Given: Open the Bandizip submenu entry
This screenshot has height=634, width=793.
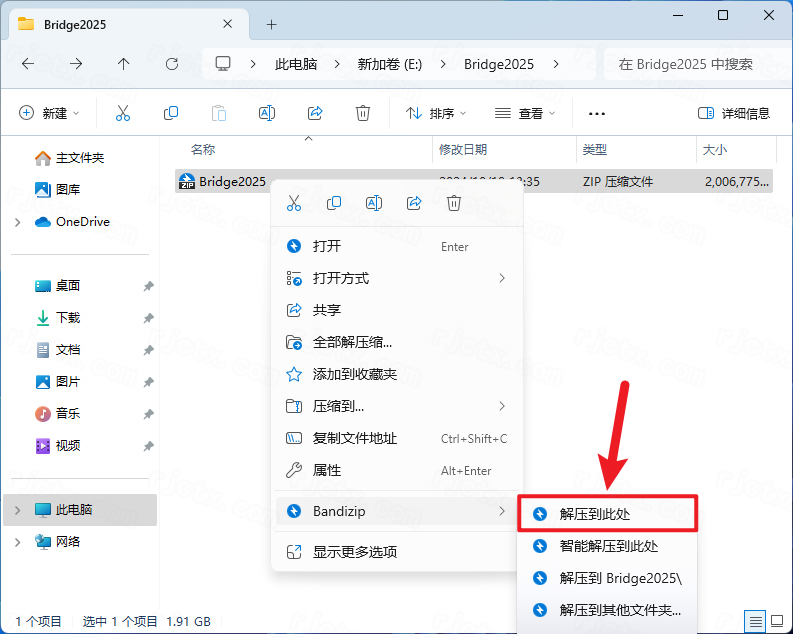Looking at the screenshot, I should click(x=396, y=511).
